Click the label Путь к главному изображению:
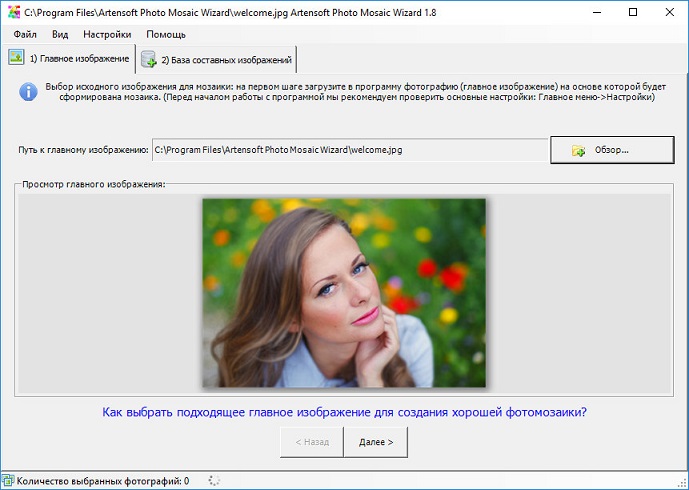The height and width of the screenshot is (490, 689). [83, 150]
